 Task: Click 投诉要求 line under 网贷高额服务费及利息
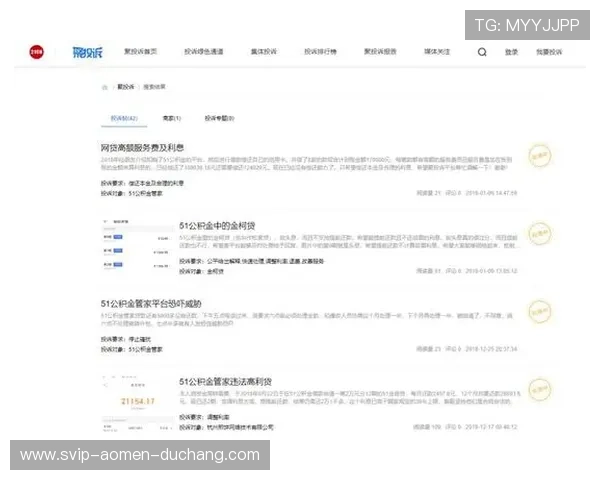coord(142,183)
